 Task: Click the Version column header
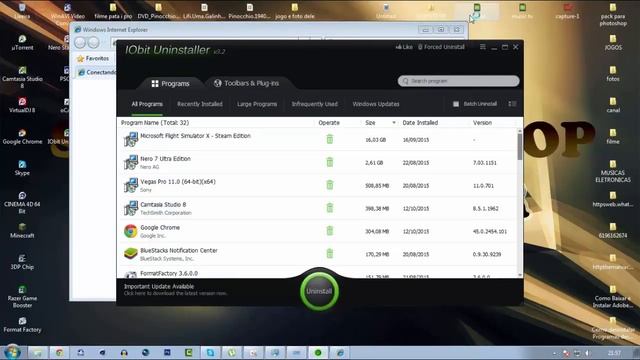tap(482, 122)
